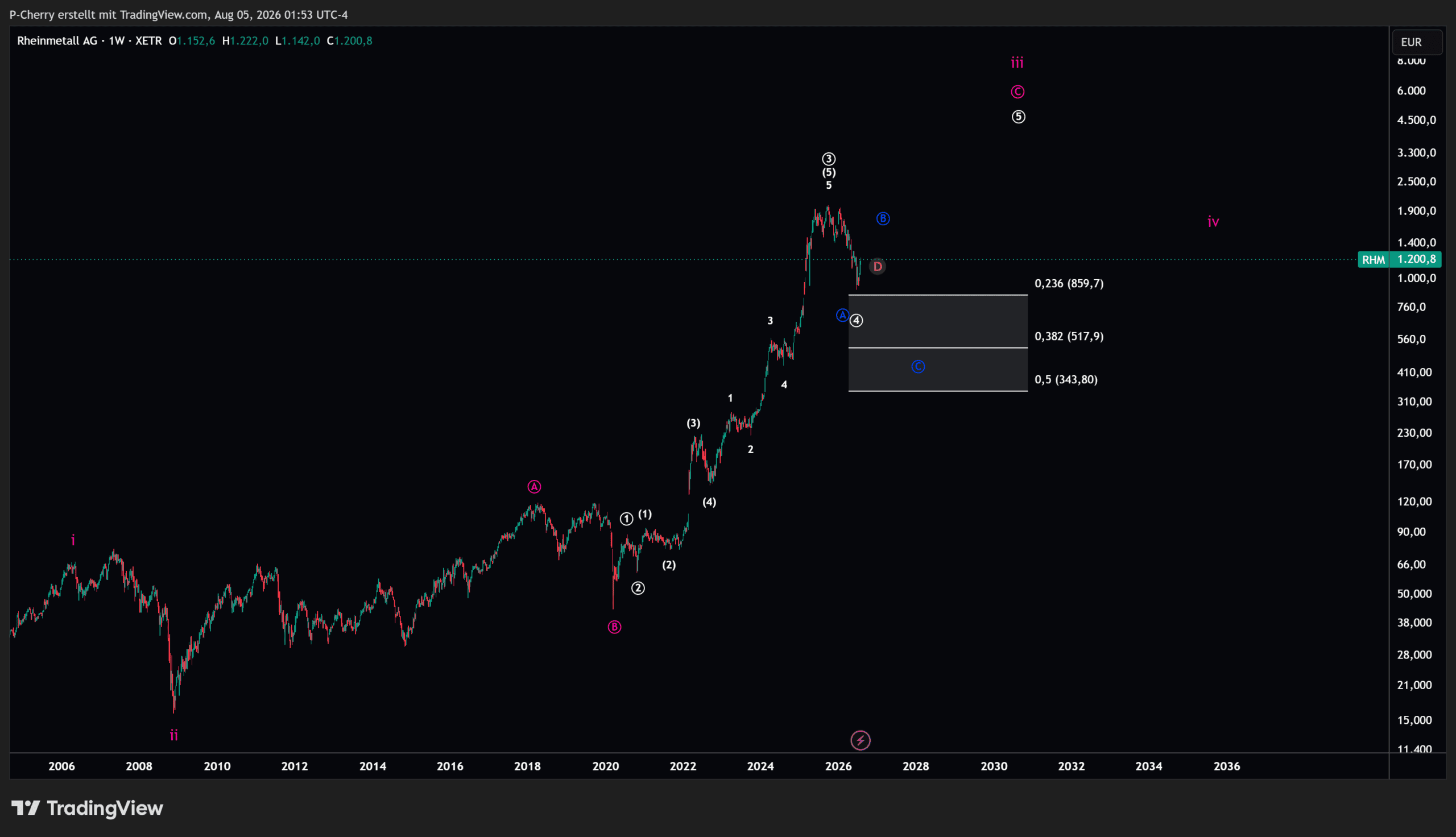
Task: Select the (1) sub-wave label
Action: click(x=645, y=515)
